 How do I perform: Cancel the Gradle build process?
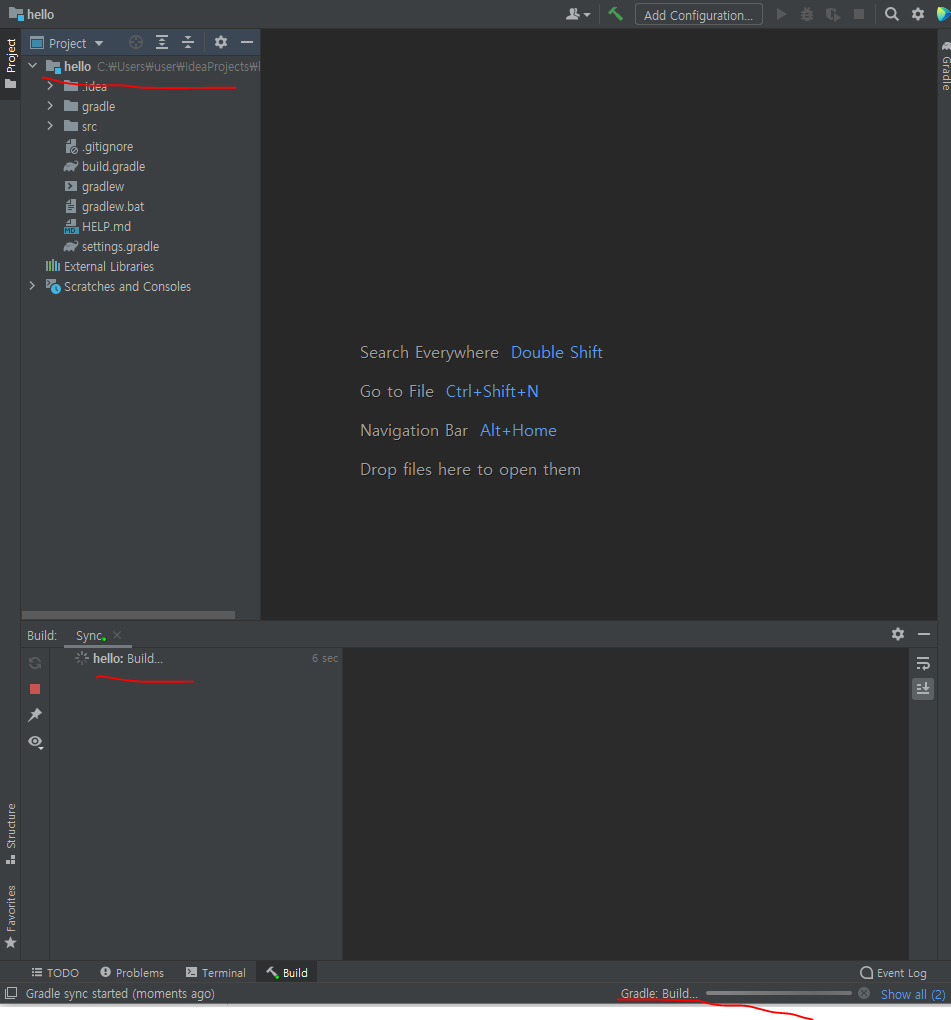coord(864,993)
